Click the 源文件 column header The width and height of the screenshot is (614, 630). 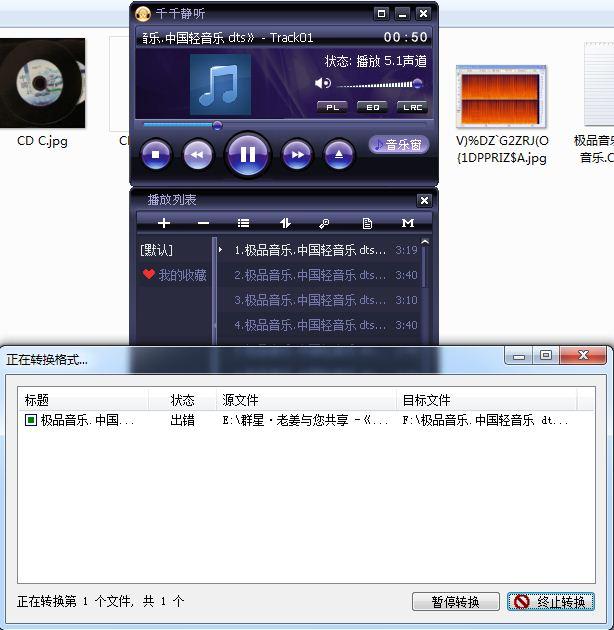(x=306, y=400)
